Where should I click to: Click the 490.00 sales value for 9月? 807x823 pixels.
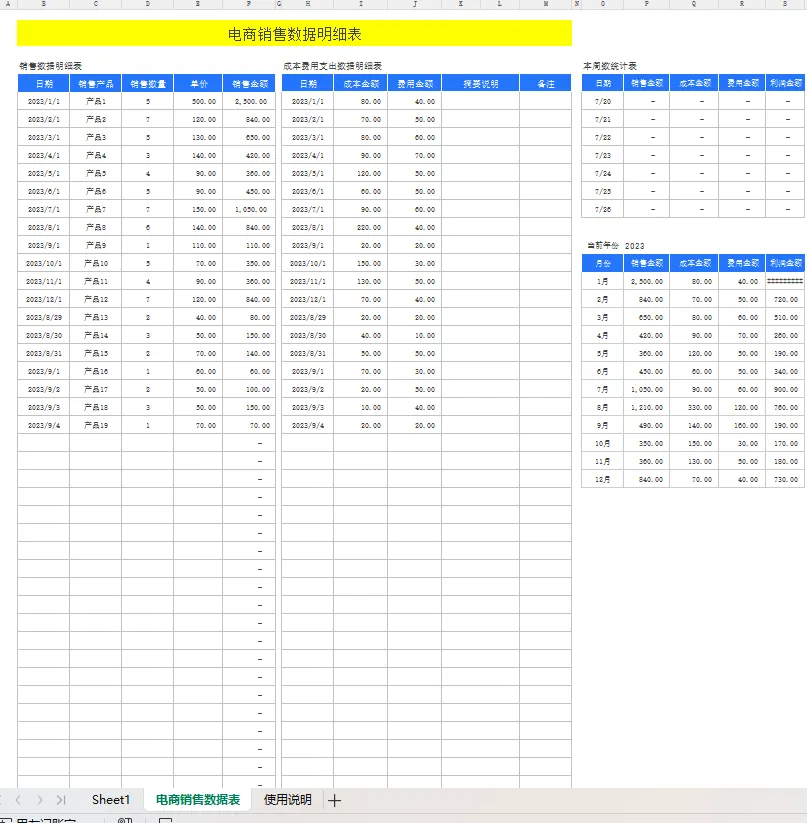(646, 426)
